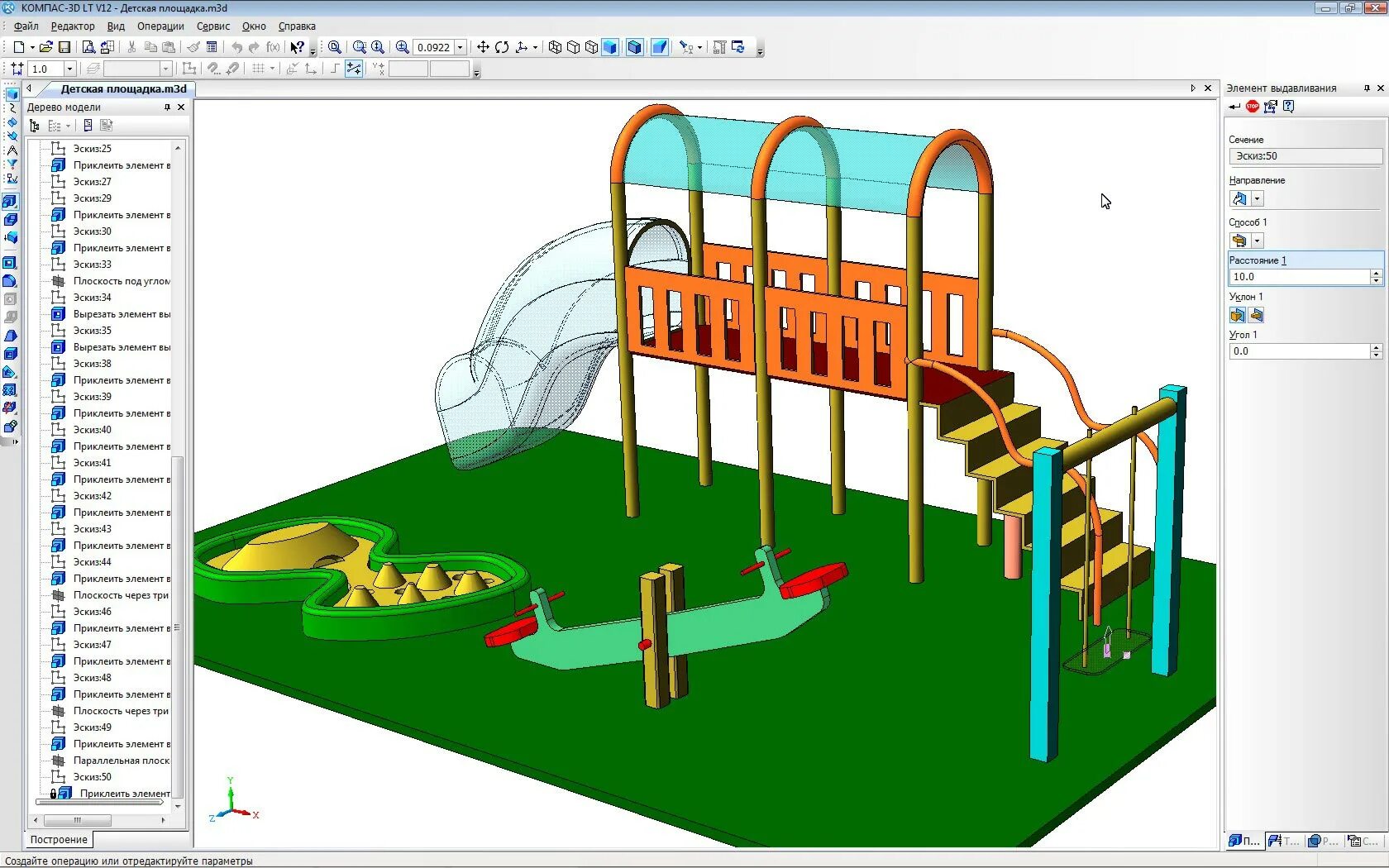Rebuild the model with the refresh icon
Viewport: 1389px width, 868px height.
[x=738, y=47]
